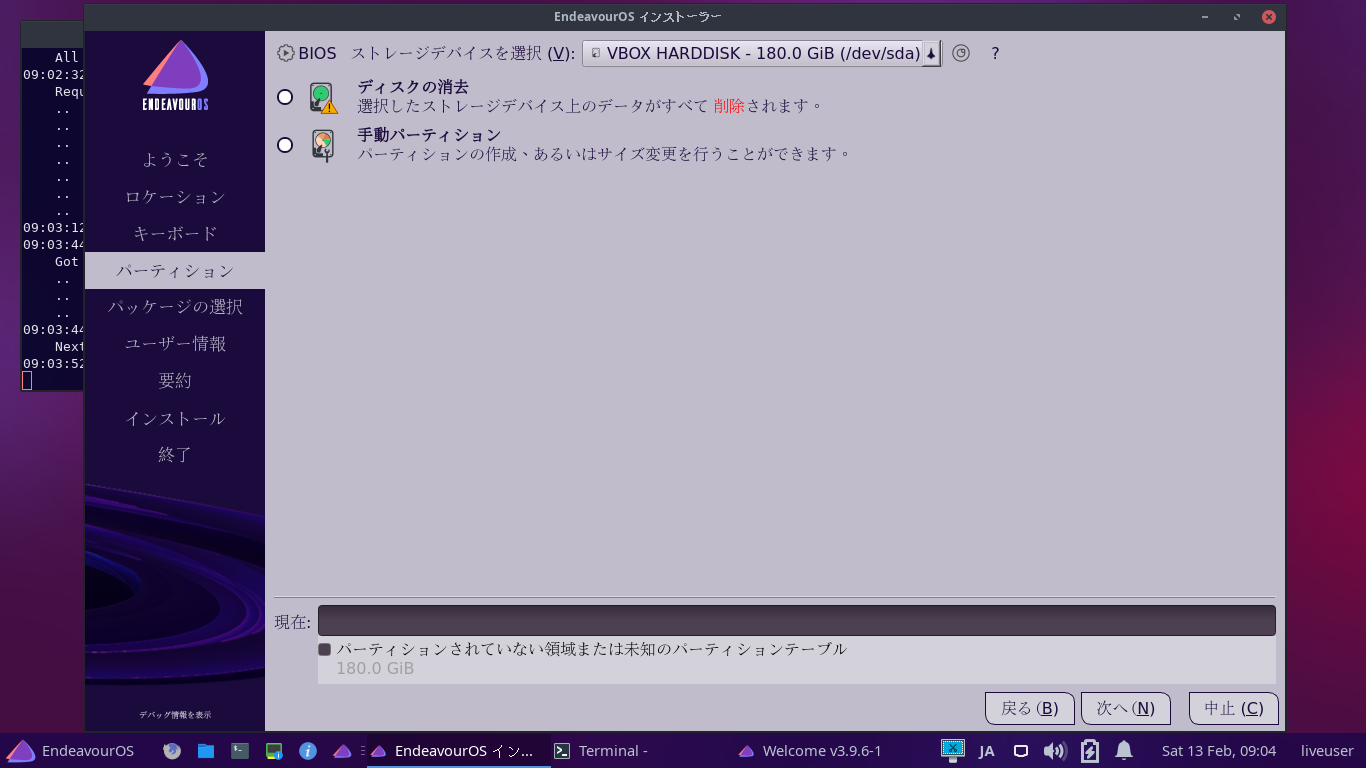Click the dropdown arrow of storage device selector

tap(931, 54)
